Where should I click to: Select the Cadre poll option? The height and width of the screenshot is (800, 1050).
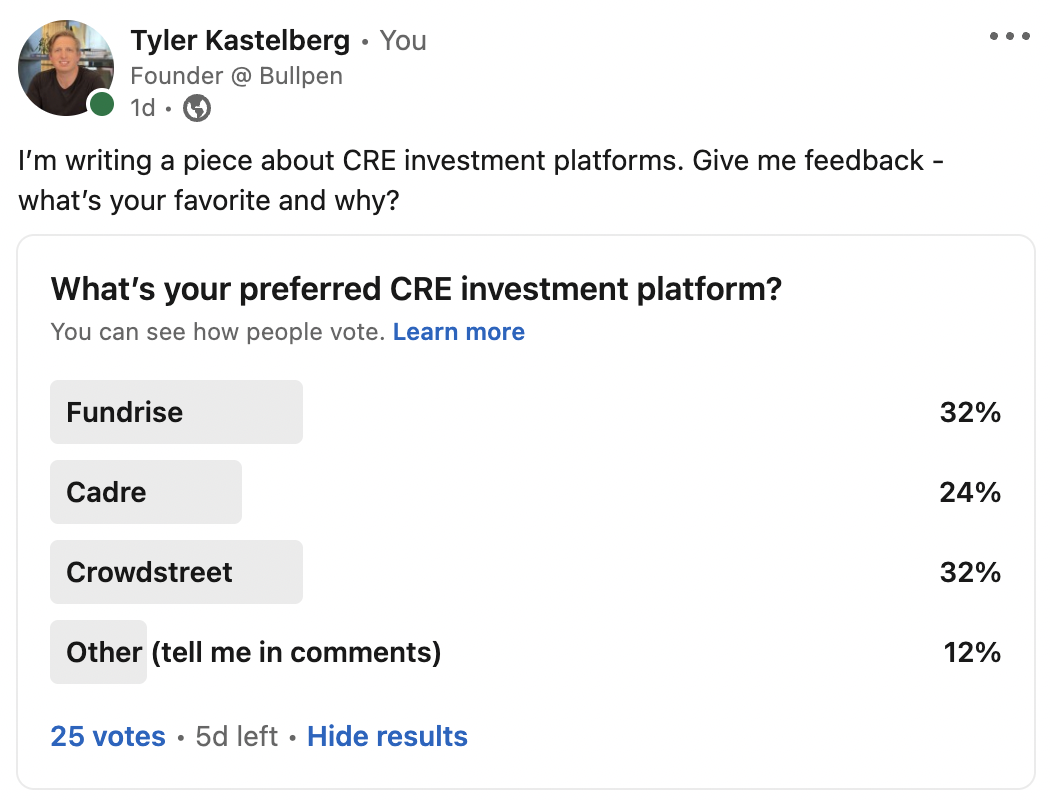[x=525, y=492]
